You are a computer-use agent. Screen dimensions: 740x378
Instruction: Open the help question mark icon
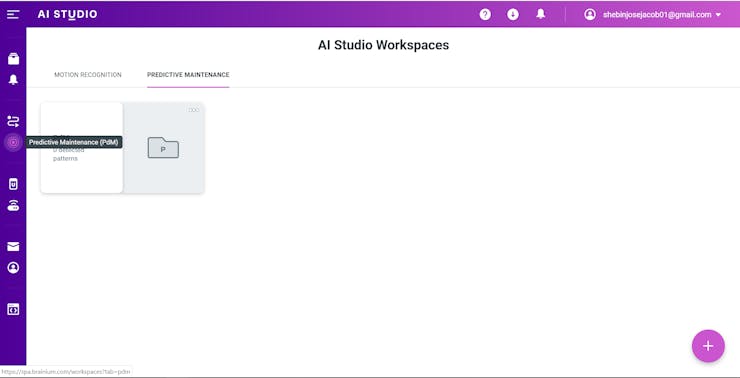point(485,15)
